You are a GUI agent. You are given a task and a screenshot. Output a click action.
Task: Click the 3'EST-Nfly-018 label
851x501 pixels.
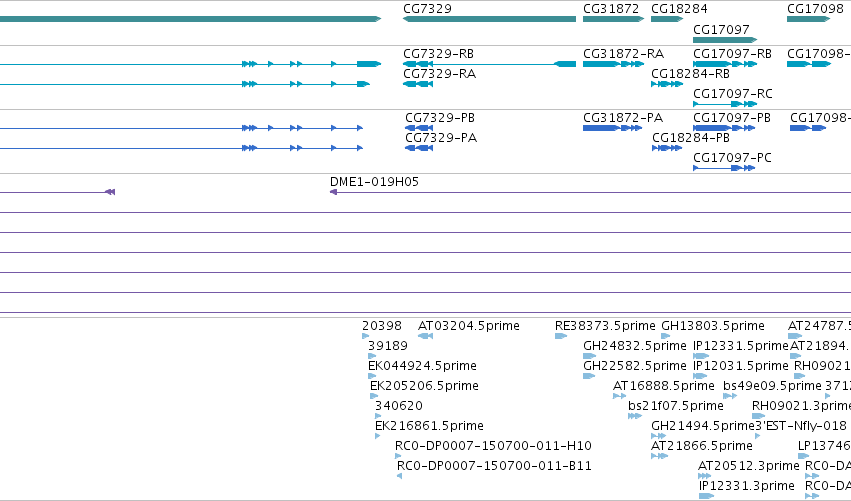click(801, 426)
